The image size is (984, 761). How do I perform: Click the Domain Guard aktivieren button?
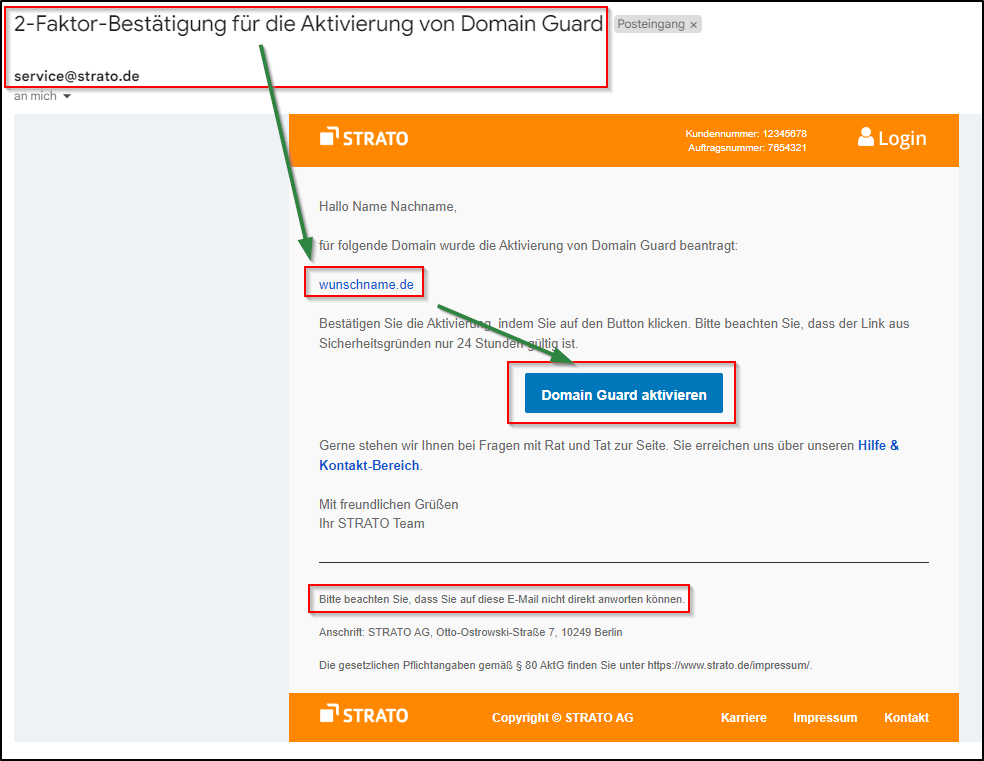tap(622, 394)
